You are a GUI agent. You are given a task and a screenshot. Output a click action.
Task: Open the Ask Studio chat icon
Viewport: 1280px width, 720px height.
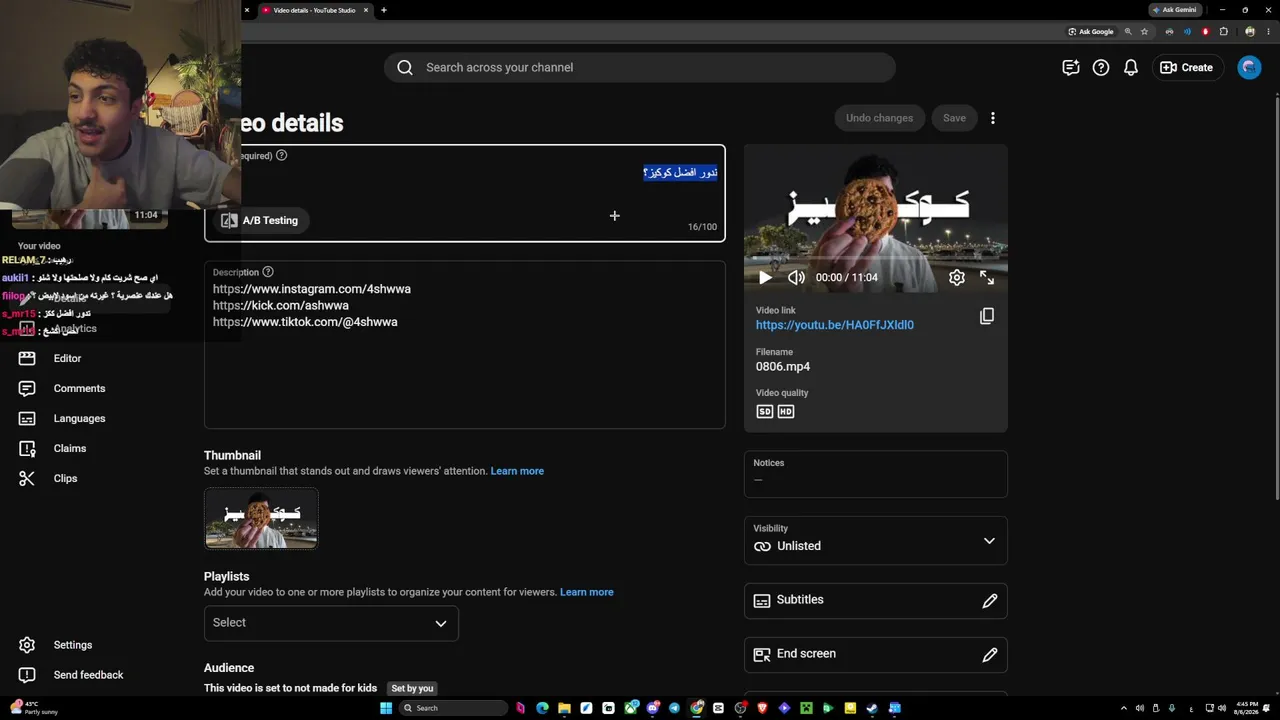point(1071,68)
